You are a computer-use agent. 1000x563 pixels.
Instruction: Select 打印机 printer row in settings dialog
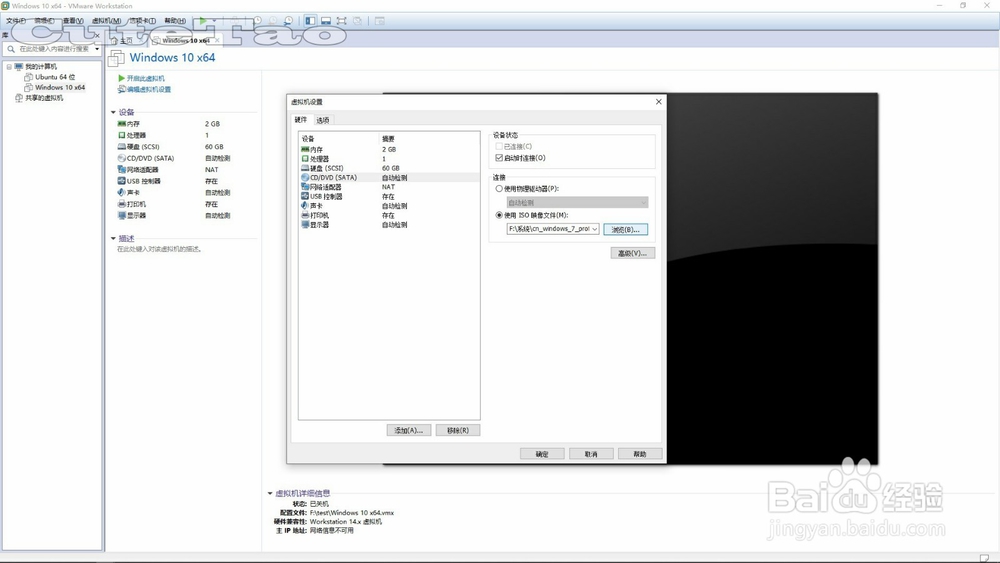(x=389, y=216)
